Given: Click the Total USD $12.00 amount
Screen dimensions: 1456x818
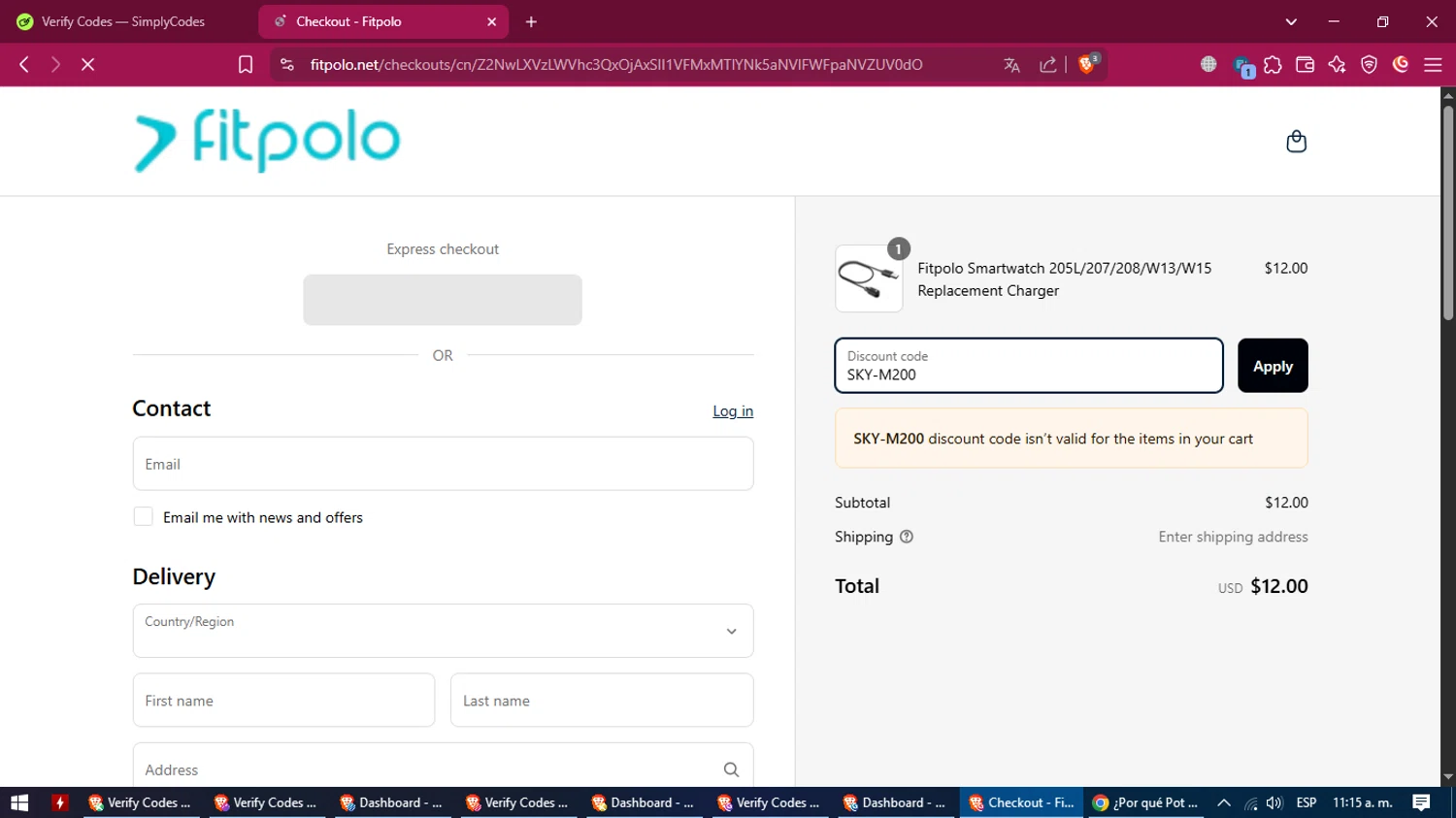Looking at the screenshot, I should point(1263,586).
